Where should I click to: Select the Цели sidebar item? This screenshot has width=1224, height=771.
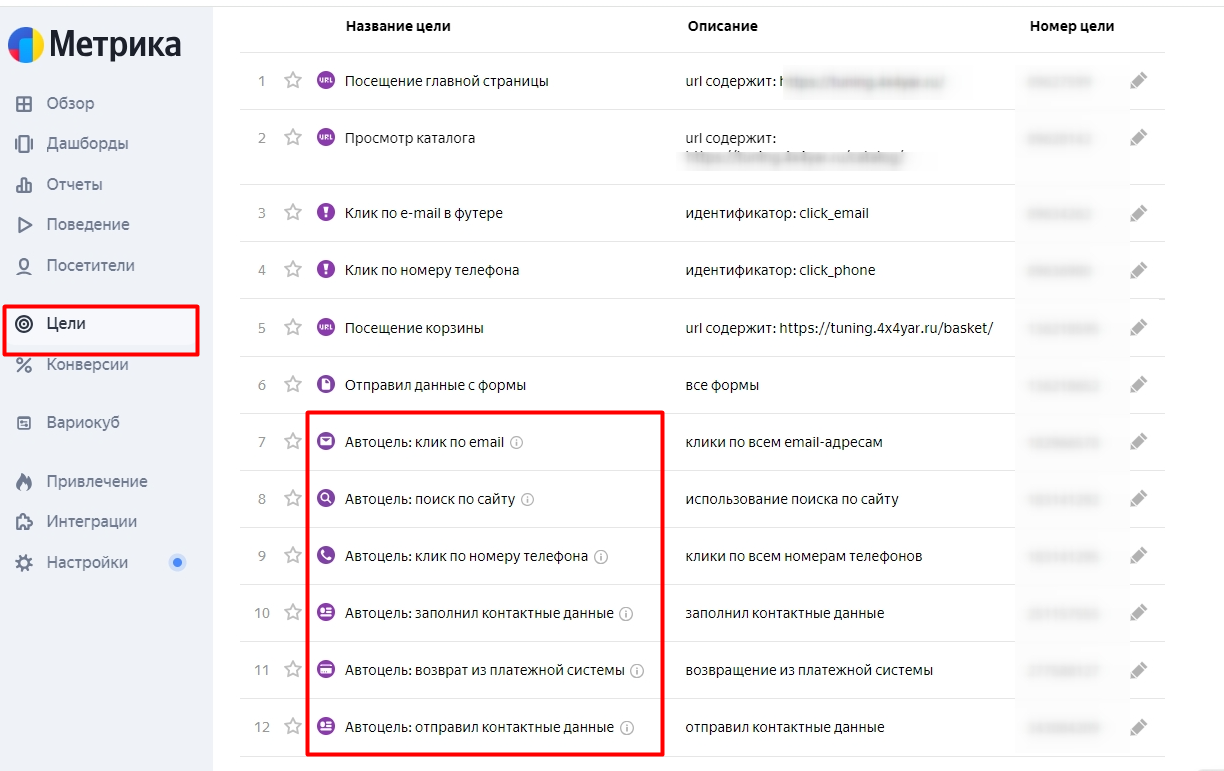(x=100, y=324)
